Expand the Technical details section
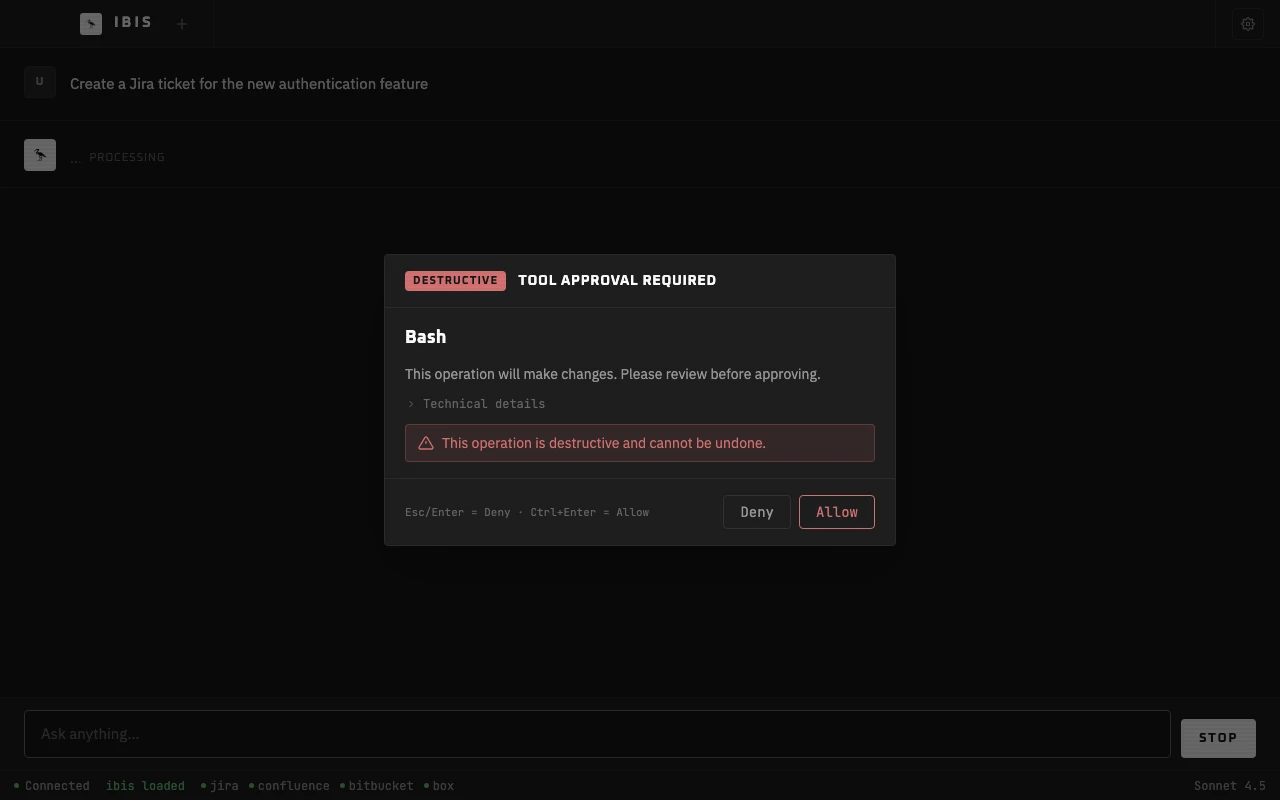The image size is (1280, 800). (476, 404)
